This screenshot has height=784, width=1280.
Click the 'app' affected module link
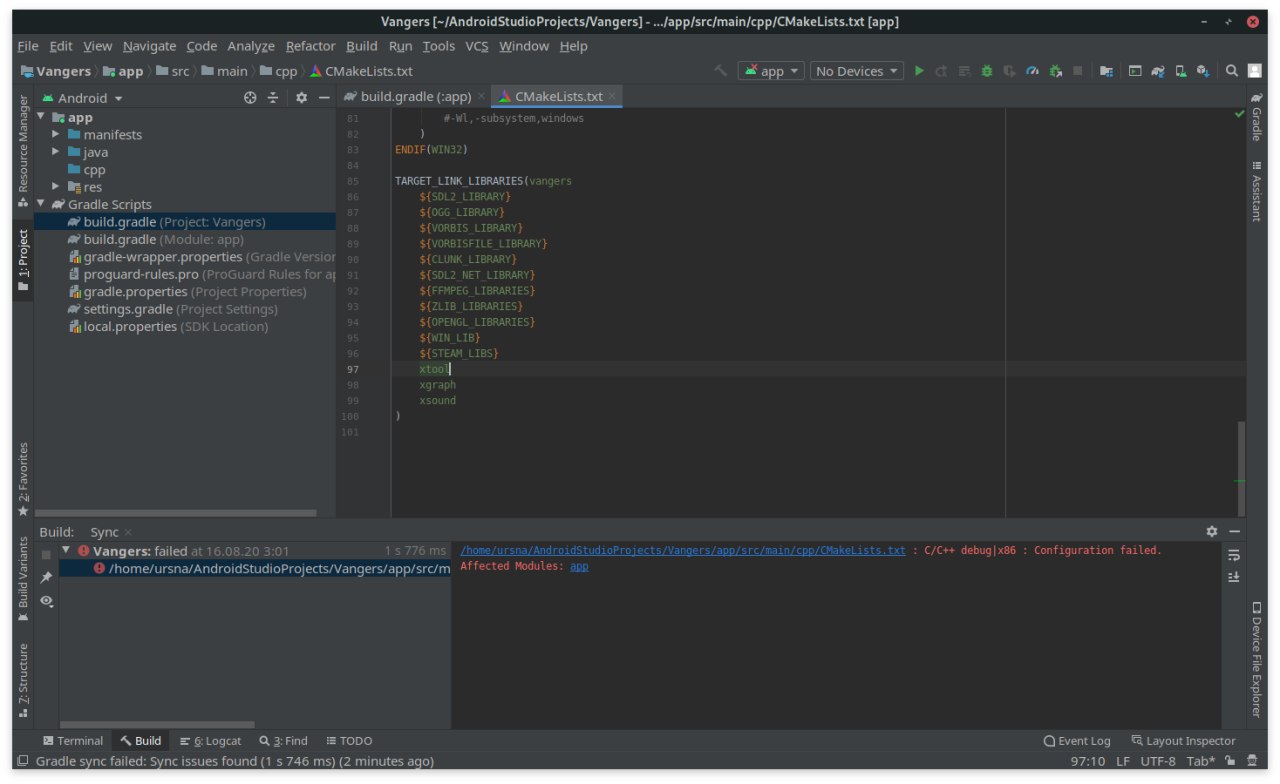[x=579, y=566]
